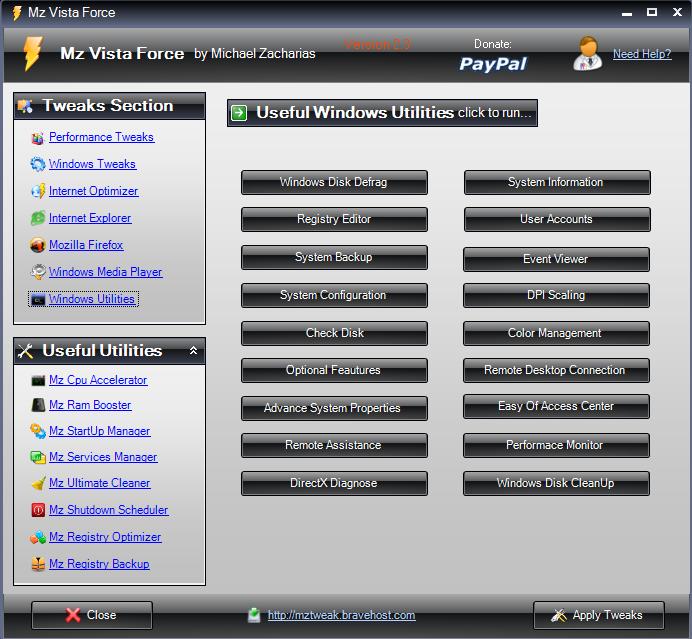Click the Mozilla Firefox icon
Screen dimensions: 692x639
tap(38, 245)
